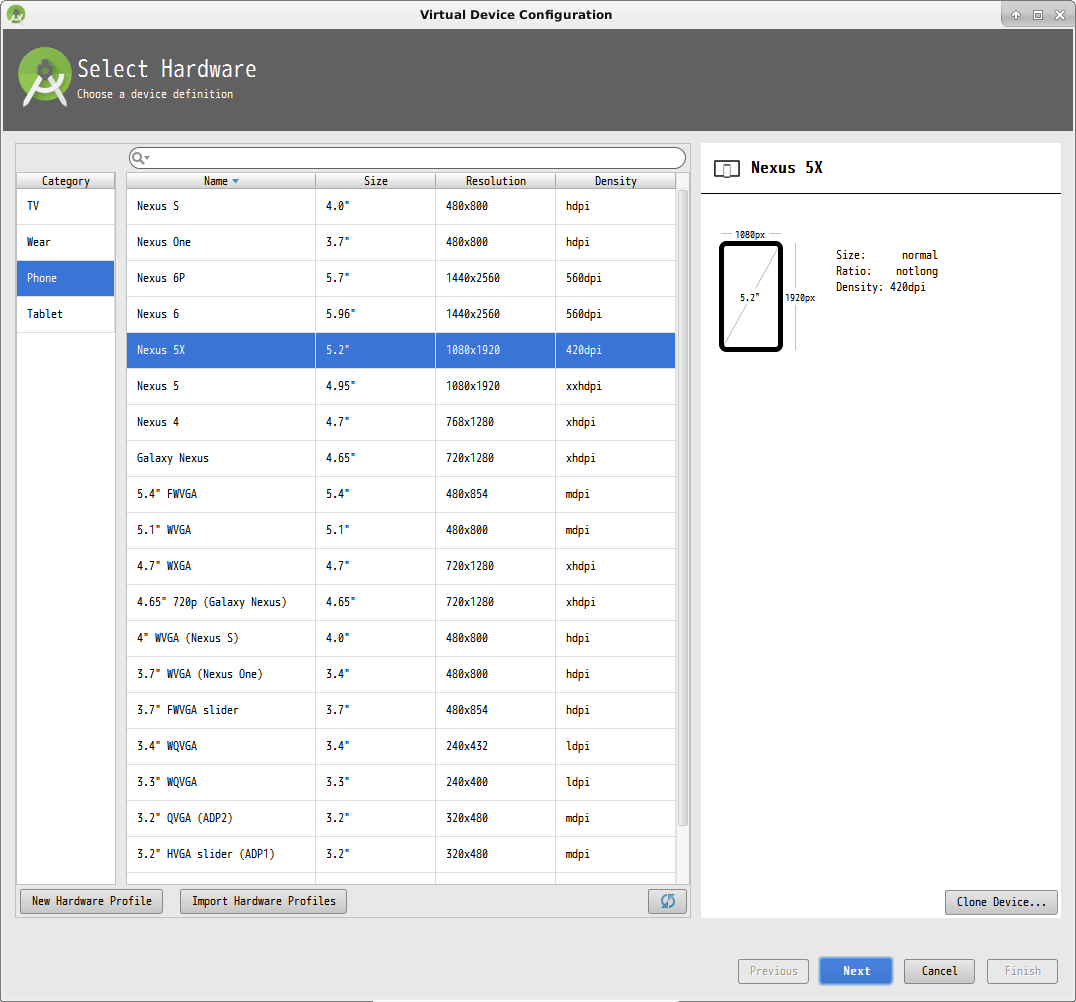Select the Nexus 6P device row
1076x1002 pixels.
[400, 278]
